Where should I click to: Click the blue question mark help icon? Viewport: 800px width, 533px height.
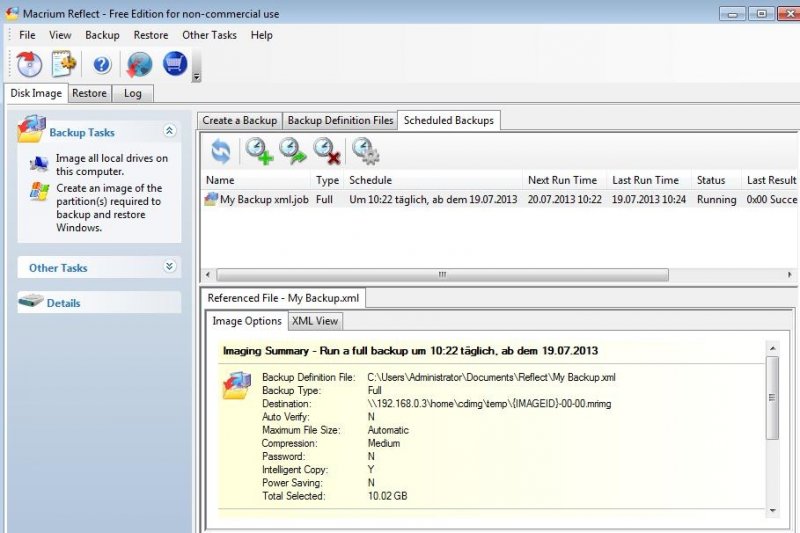102,65
